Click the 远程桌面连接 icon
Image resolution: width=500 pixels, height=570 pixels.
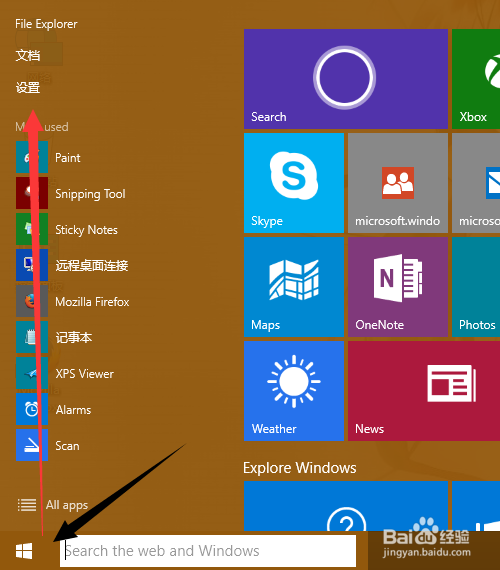tap(32, 265)
